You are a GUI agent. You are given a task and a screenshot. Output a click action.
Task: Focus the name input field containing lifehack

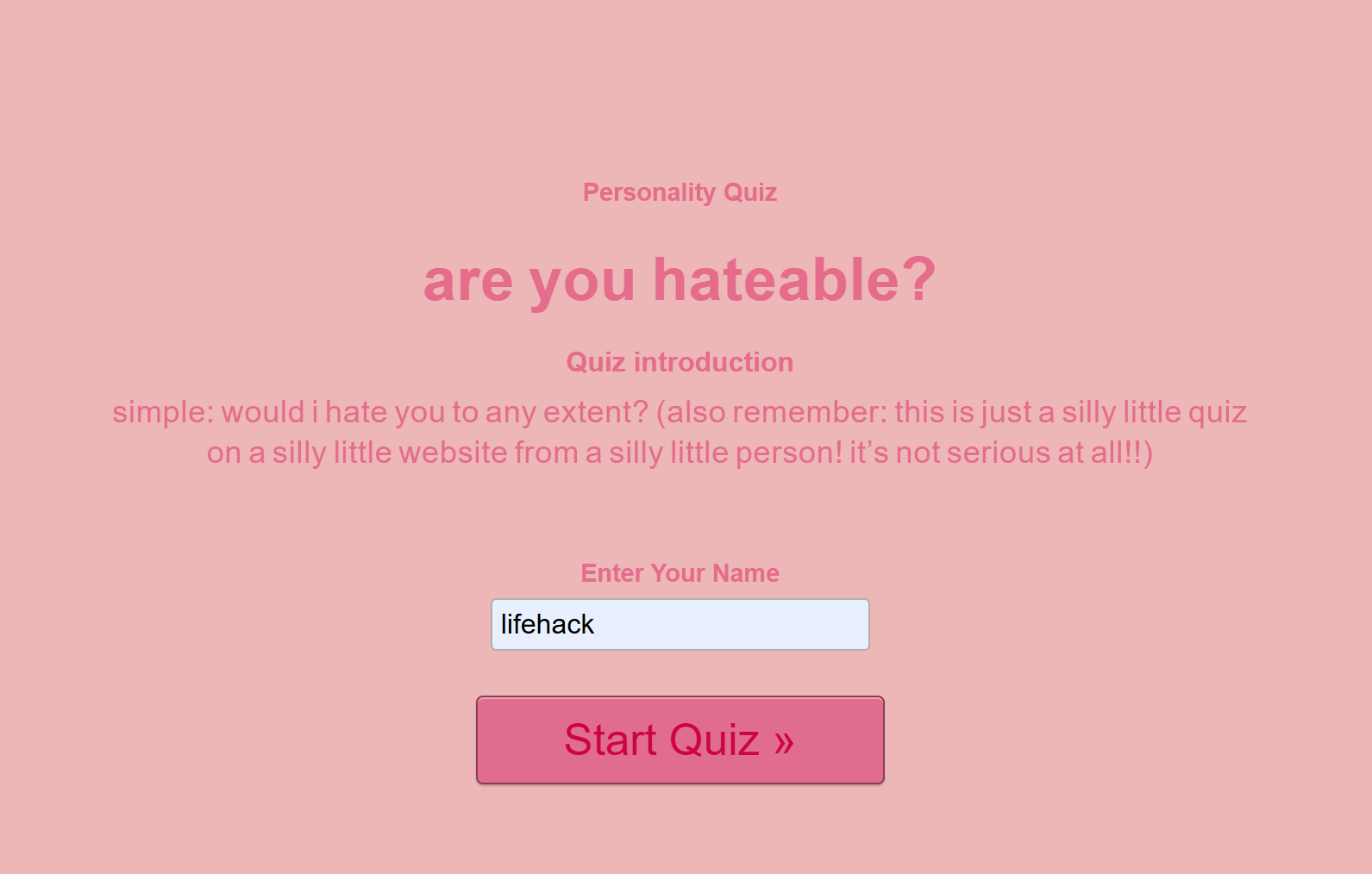pyautogui.click(x=680, y=624)
